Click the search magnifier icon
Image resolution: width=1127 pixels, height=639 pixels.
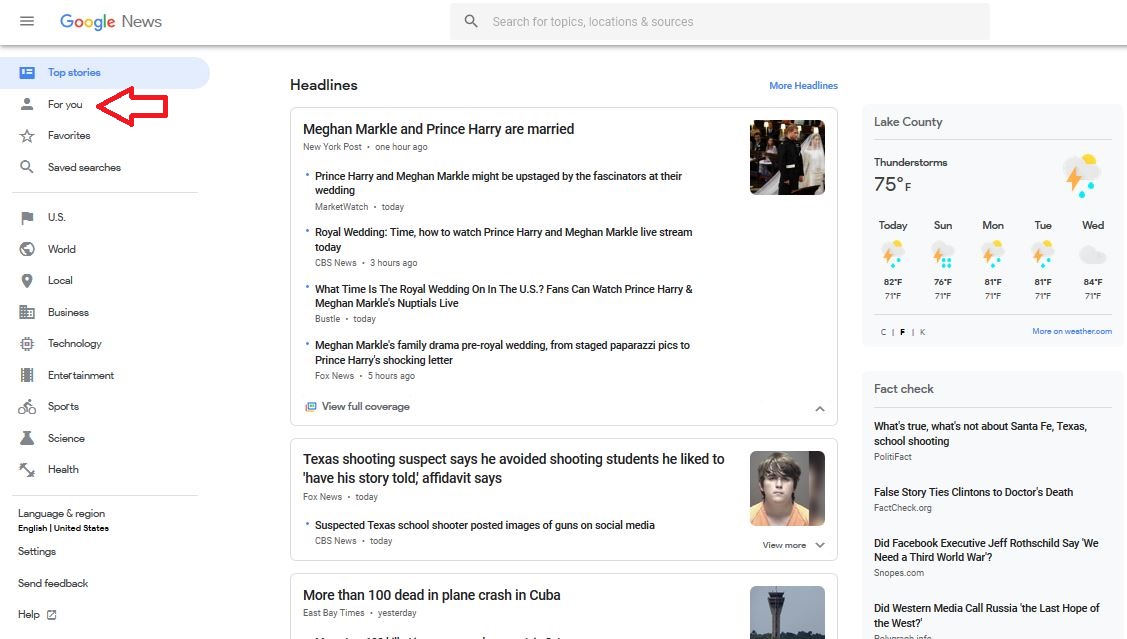coord(471,22)
